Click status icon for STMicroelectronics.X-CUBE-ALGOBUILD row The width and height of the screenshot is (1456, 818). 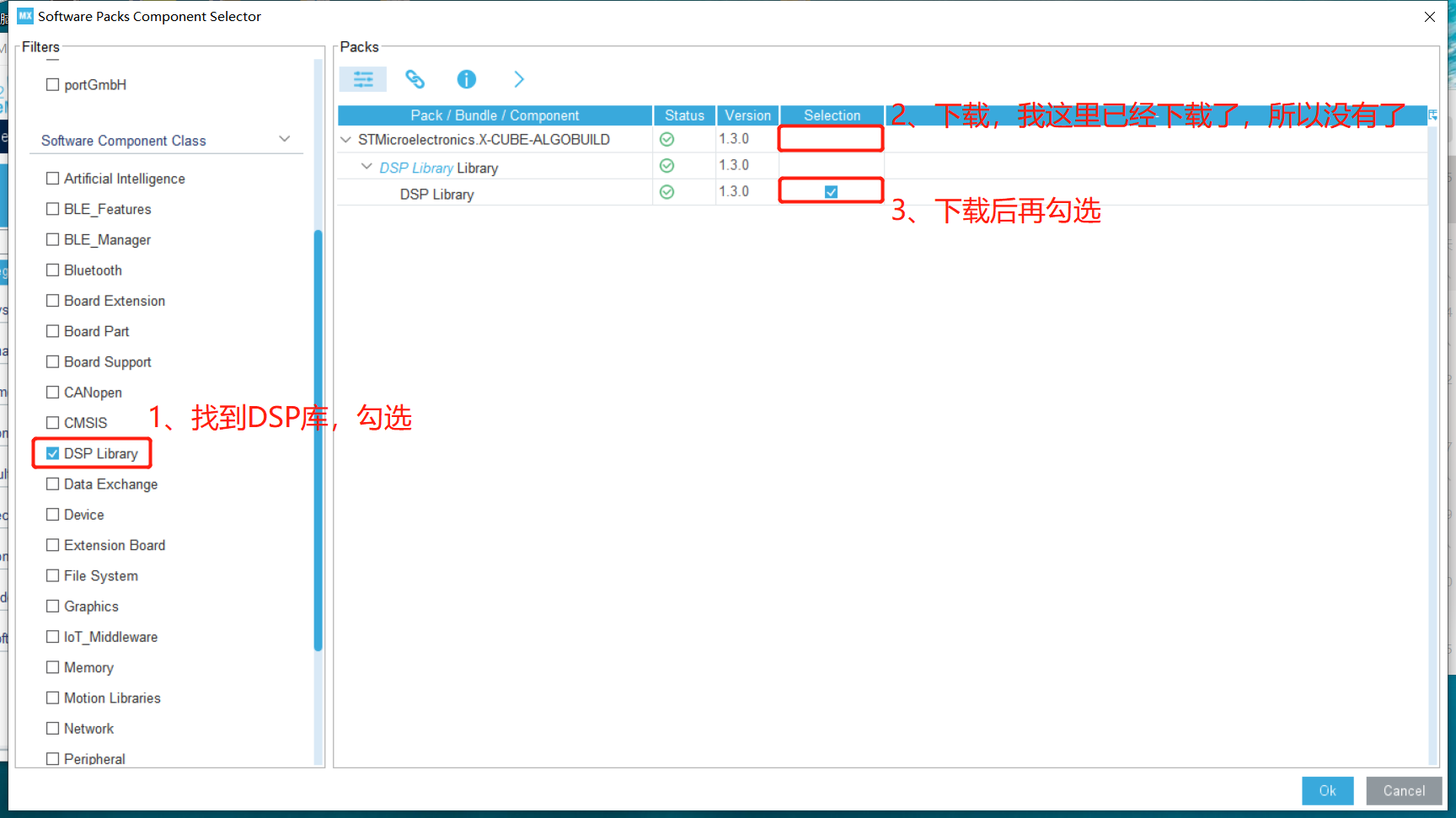point(666,139)
